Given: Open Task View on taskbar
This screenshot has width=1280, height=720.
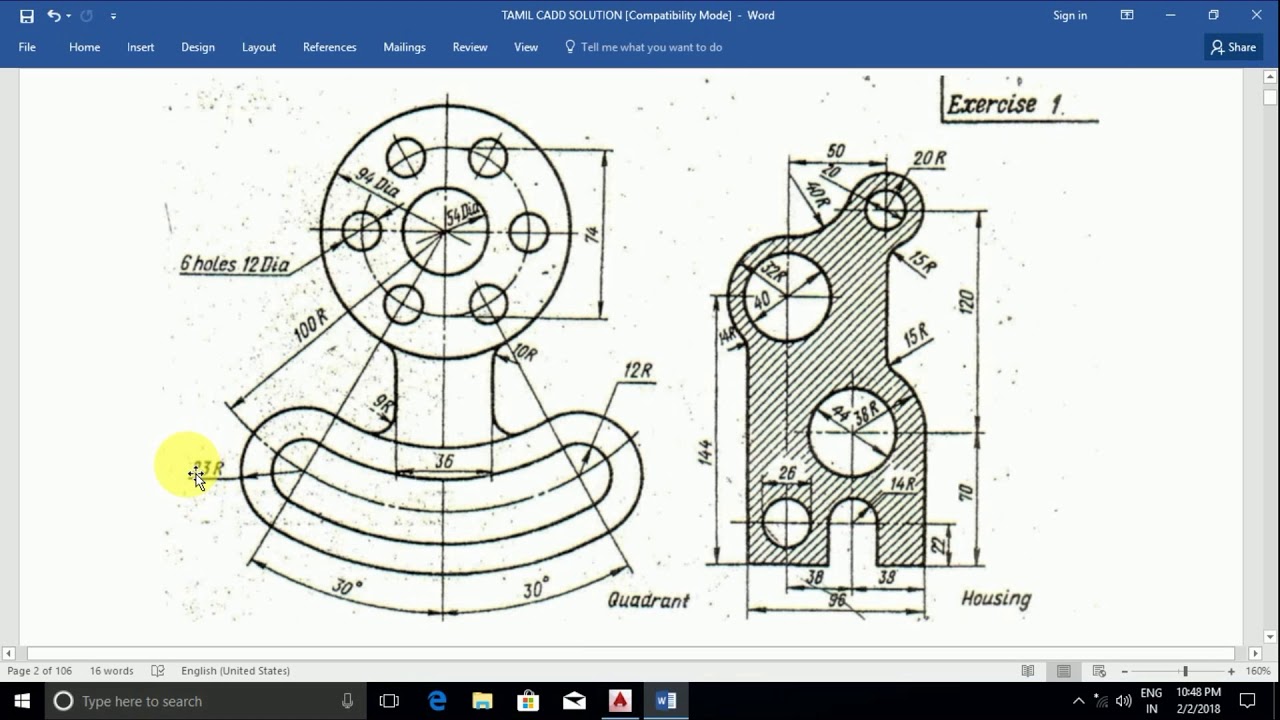Looking at the screenshot, I should (389, 701).
